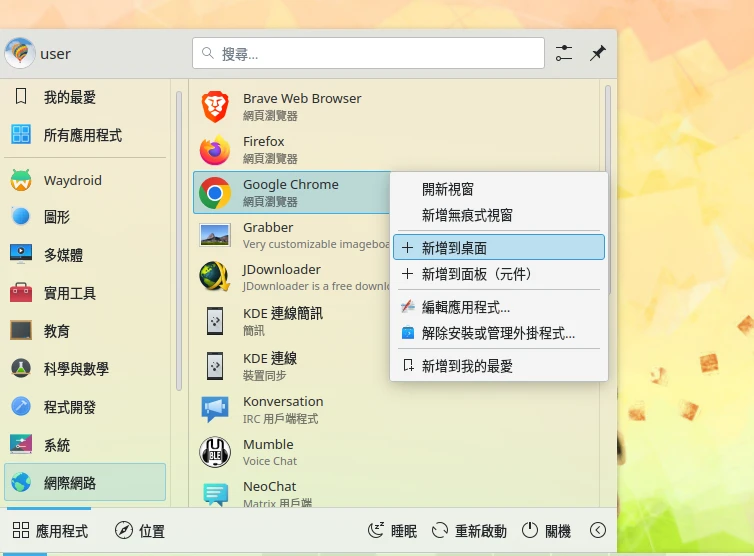754x556 pixels.
Task: Click the Brave Web Browser name text
Action: click(302, 98)
